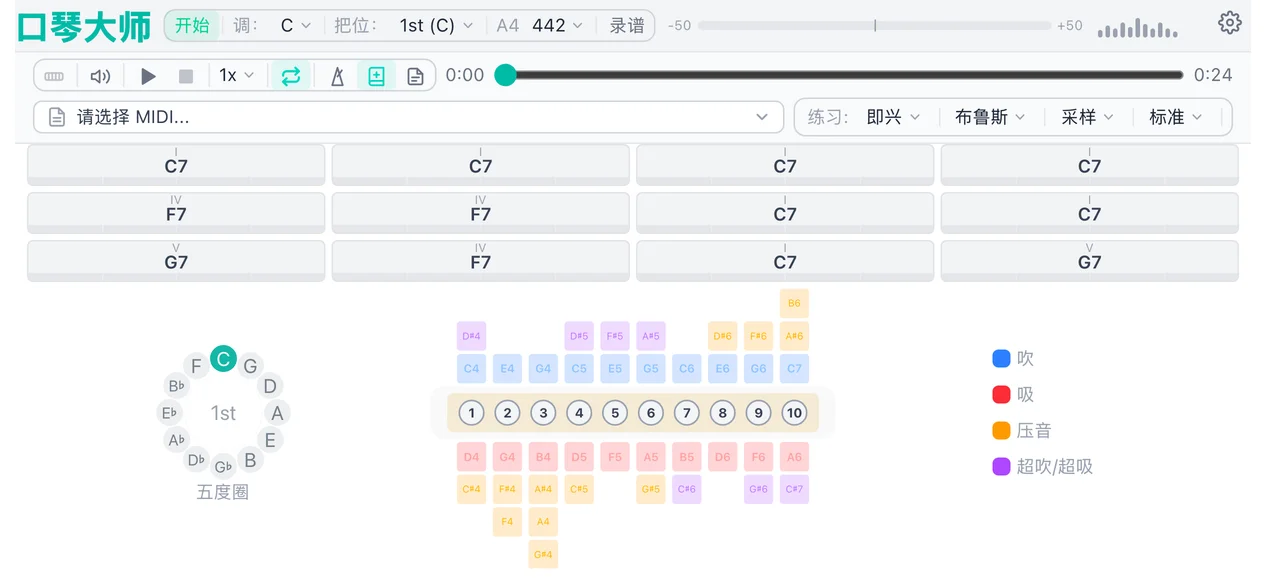Toggle loop repeat mode
Viewport: 1266px width, 585px height.
click(291, 75)
